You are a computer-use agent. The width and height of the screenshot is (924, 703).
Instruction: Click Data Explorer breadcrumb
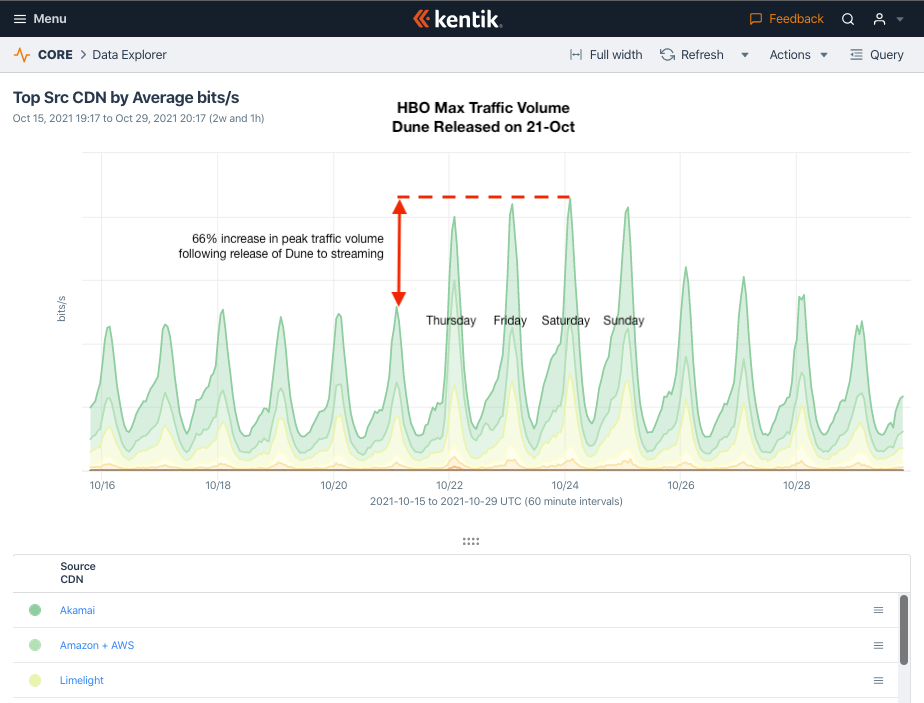tap(130, 55)
